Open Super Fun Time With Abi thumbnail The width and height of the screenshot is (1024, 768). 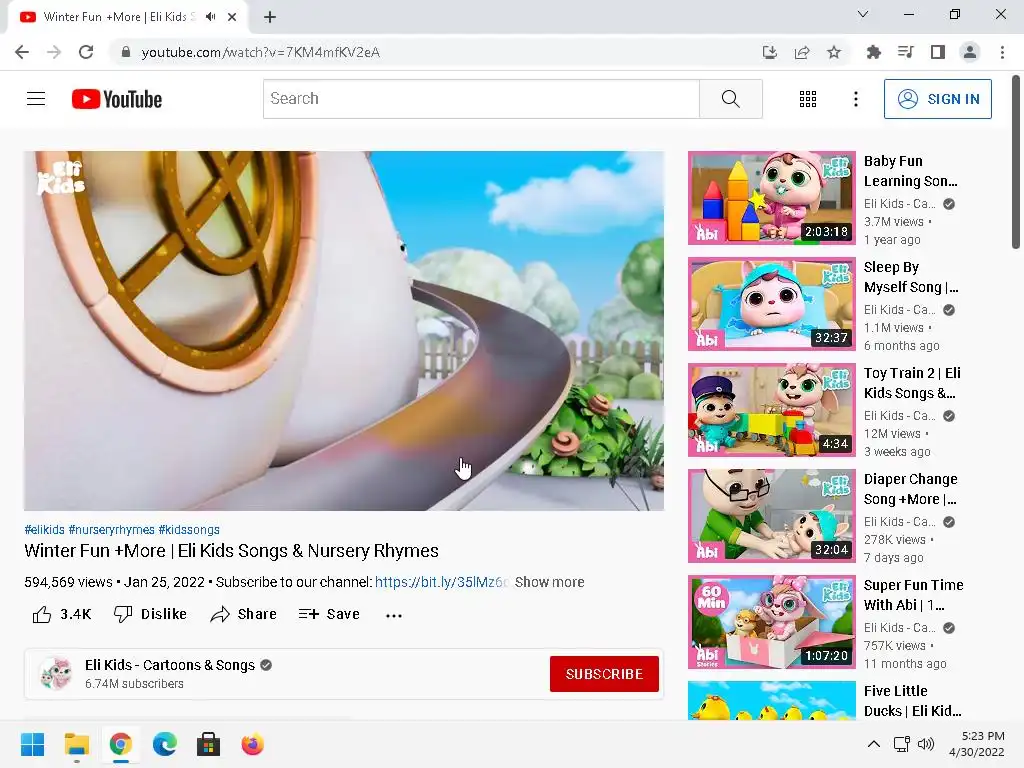pyautogui.click(x=771, y=622)
